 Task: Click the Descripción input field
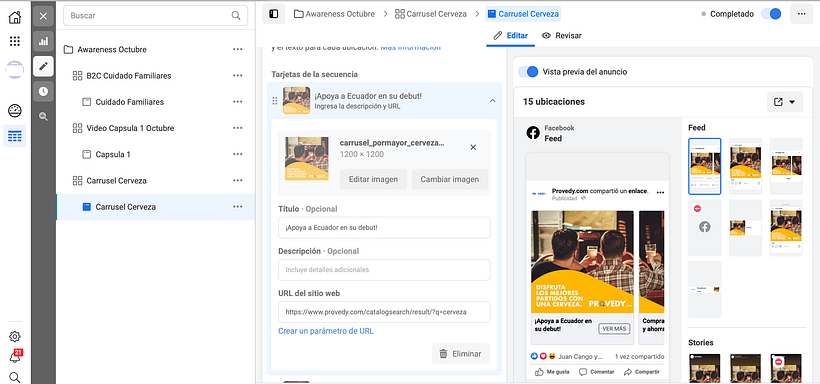coord(384,270)
